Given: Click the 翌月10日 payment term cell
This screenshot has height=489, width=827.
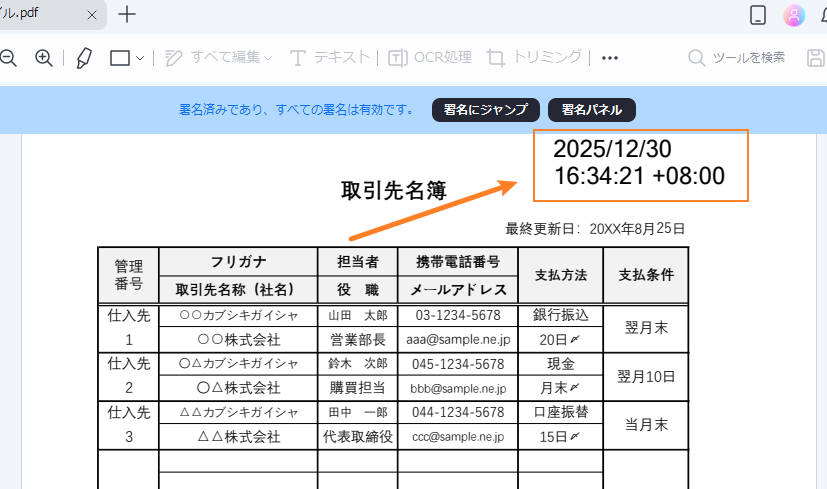Looking at the screenshot, I should pyautogui.click(x=646, y=377).
